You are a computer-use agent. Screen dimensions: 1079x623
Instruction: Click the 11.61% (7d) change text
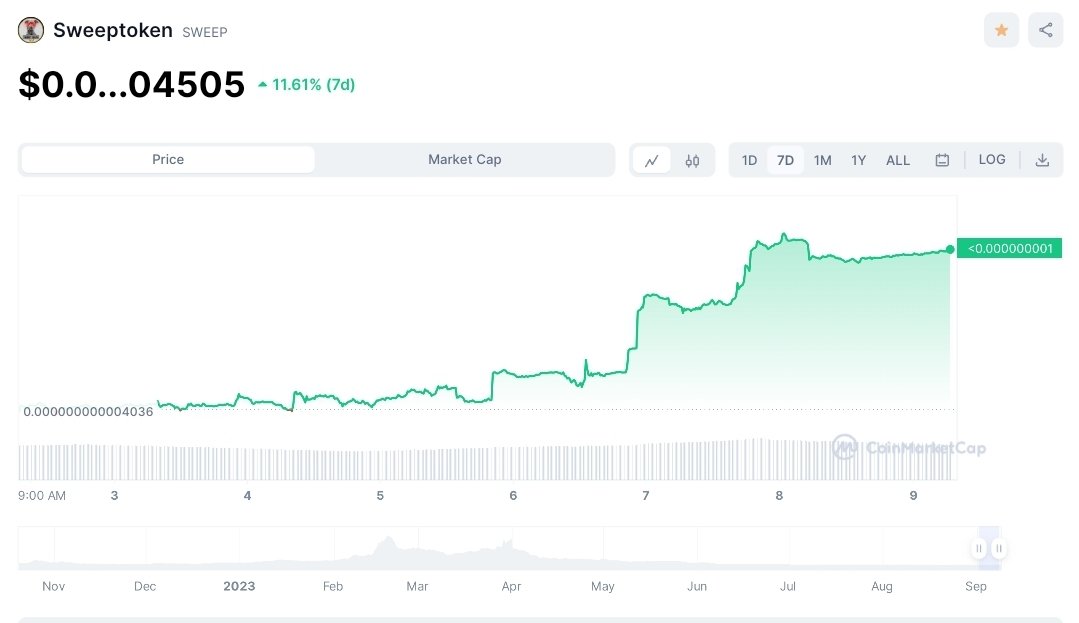tap(313, 85)
